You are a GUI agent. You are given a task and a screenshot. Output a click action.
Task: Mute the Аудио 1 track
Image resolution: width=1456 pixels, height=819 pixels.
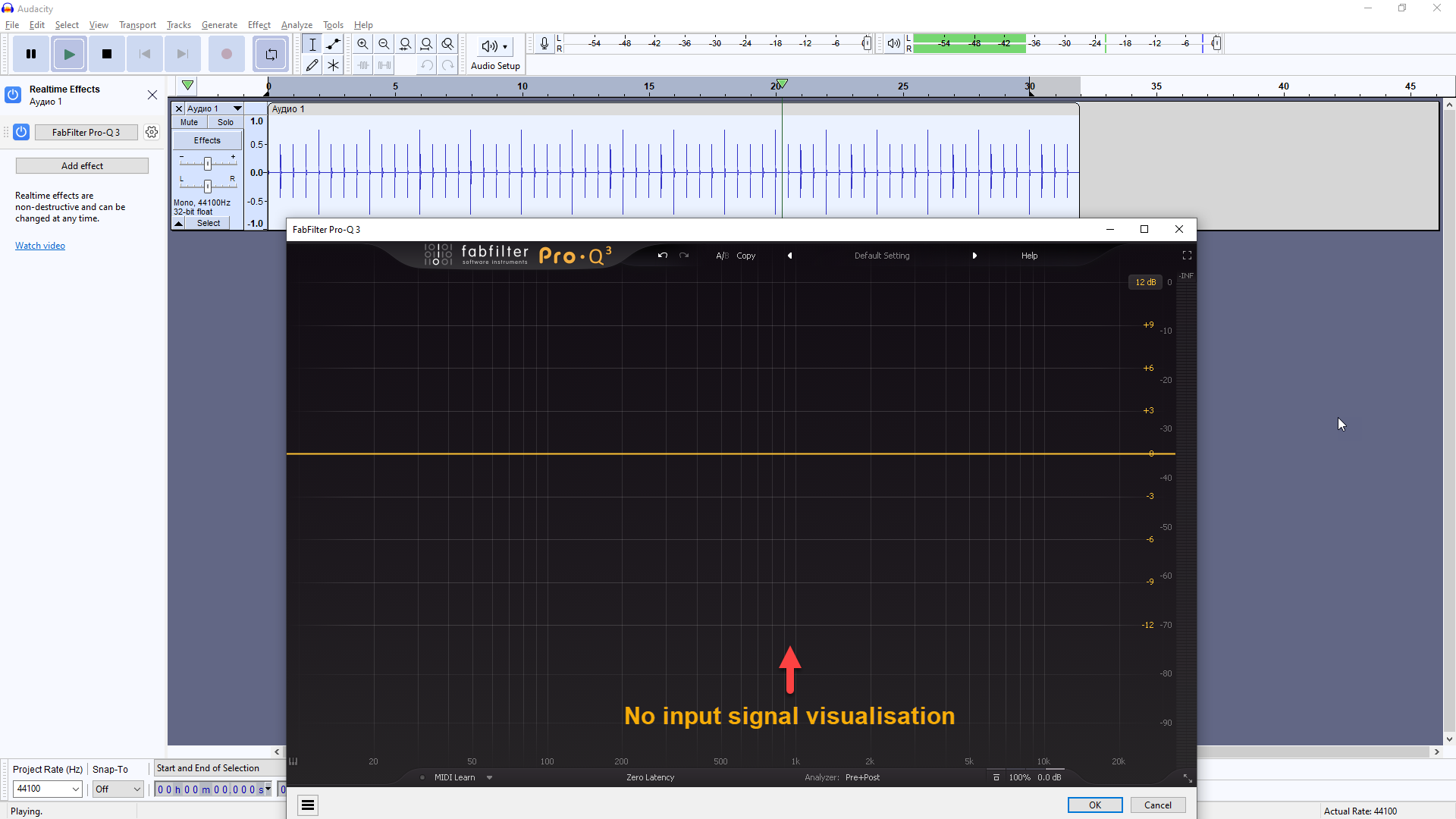click(x=189, y=122)
